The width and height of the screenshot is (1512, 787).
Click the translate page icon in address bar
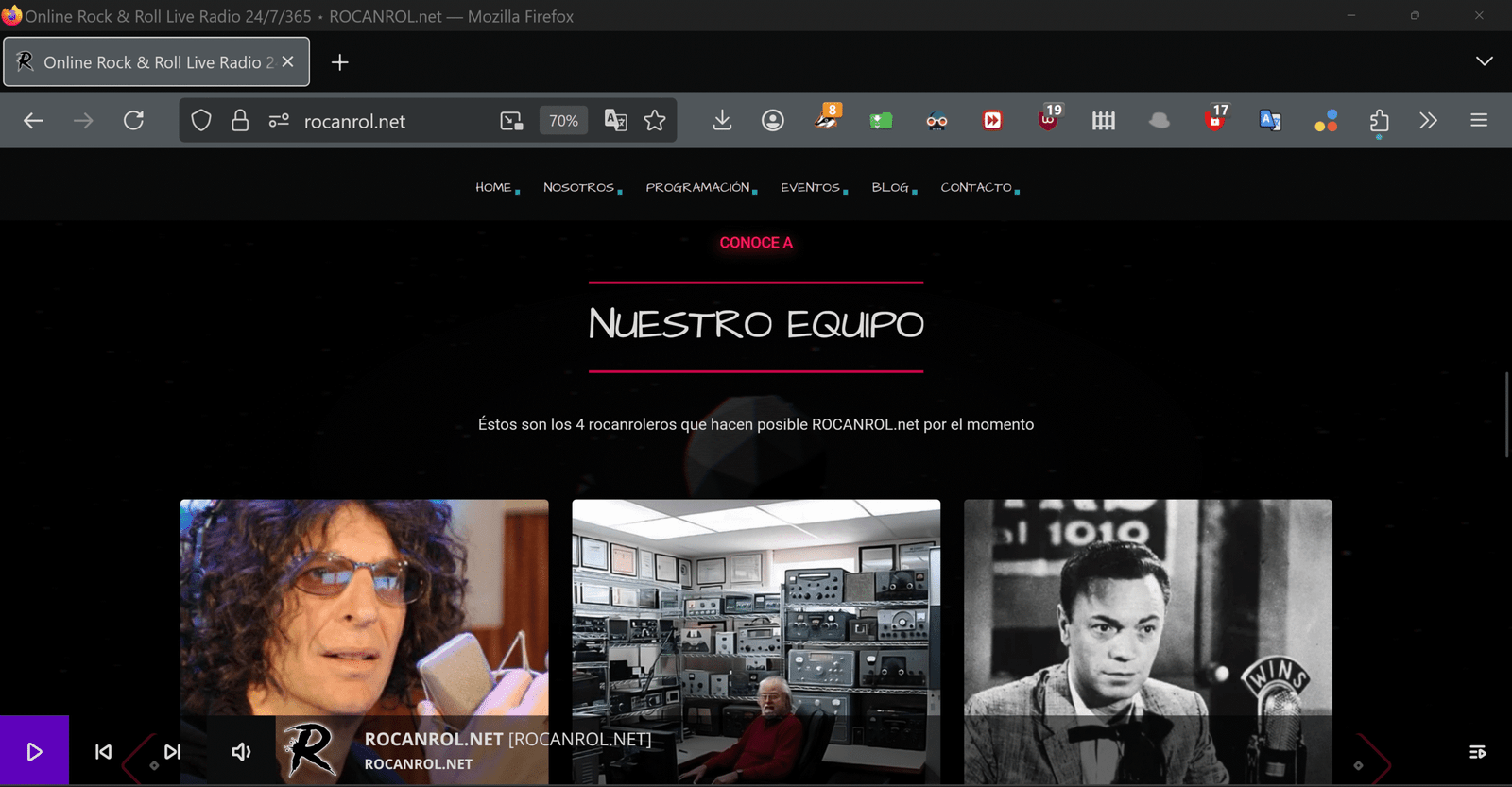[x=615, y=120]
